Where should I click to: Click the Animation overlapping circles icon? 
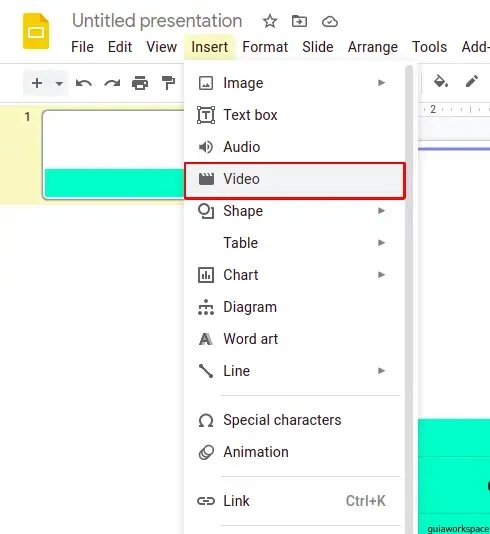pos(206,453)
